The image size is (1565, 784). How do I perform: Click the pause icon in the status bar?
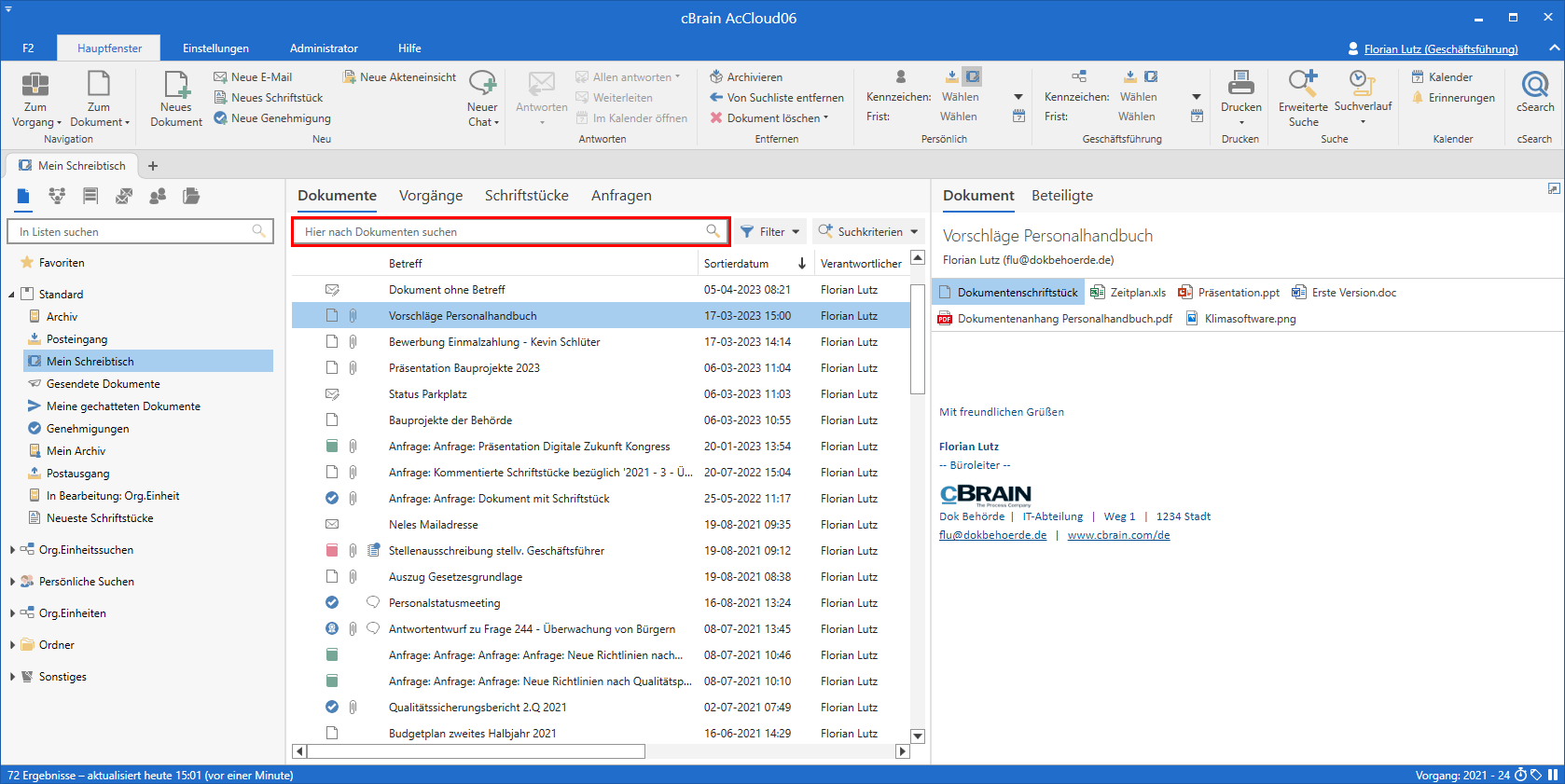pyautogui.click(x=1553, y=775)
